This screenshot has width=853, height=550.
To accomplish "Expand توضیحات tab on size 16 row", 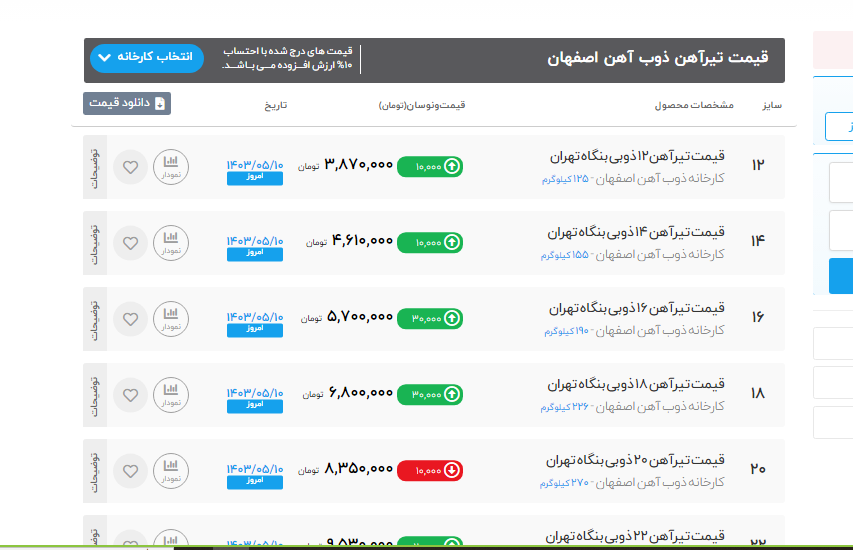I will coord(95,318).
